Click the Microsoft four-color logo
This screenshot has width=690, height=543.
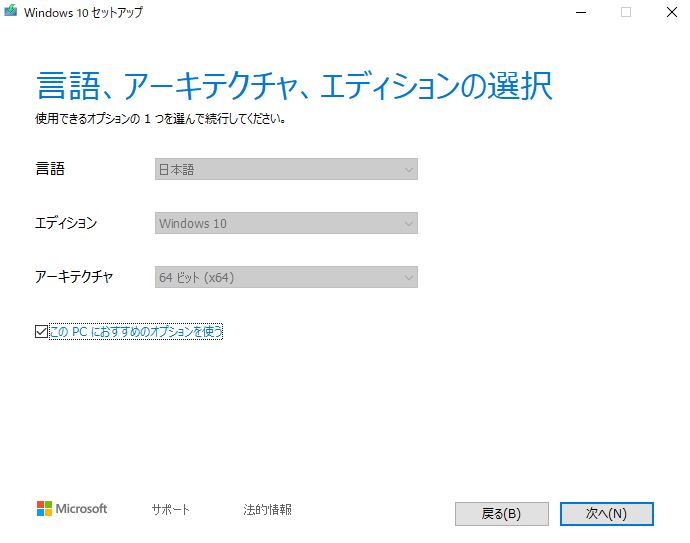tap(44, 508)
